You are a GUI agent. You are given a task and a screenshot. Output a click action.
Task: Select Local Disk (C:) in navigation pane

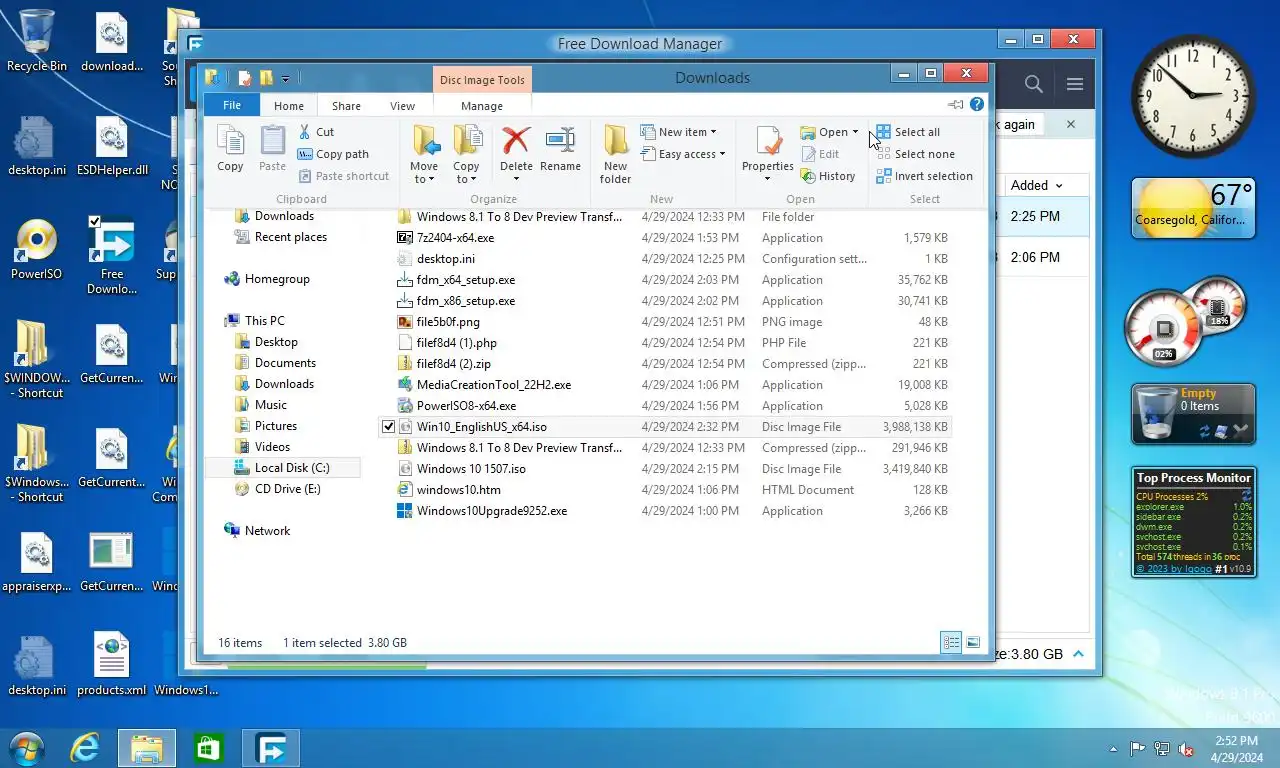283,468
